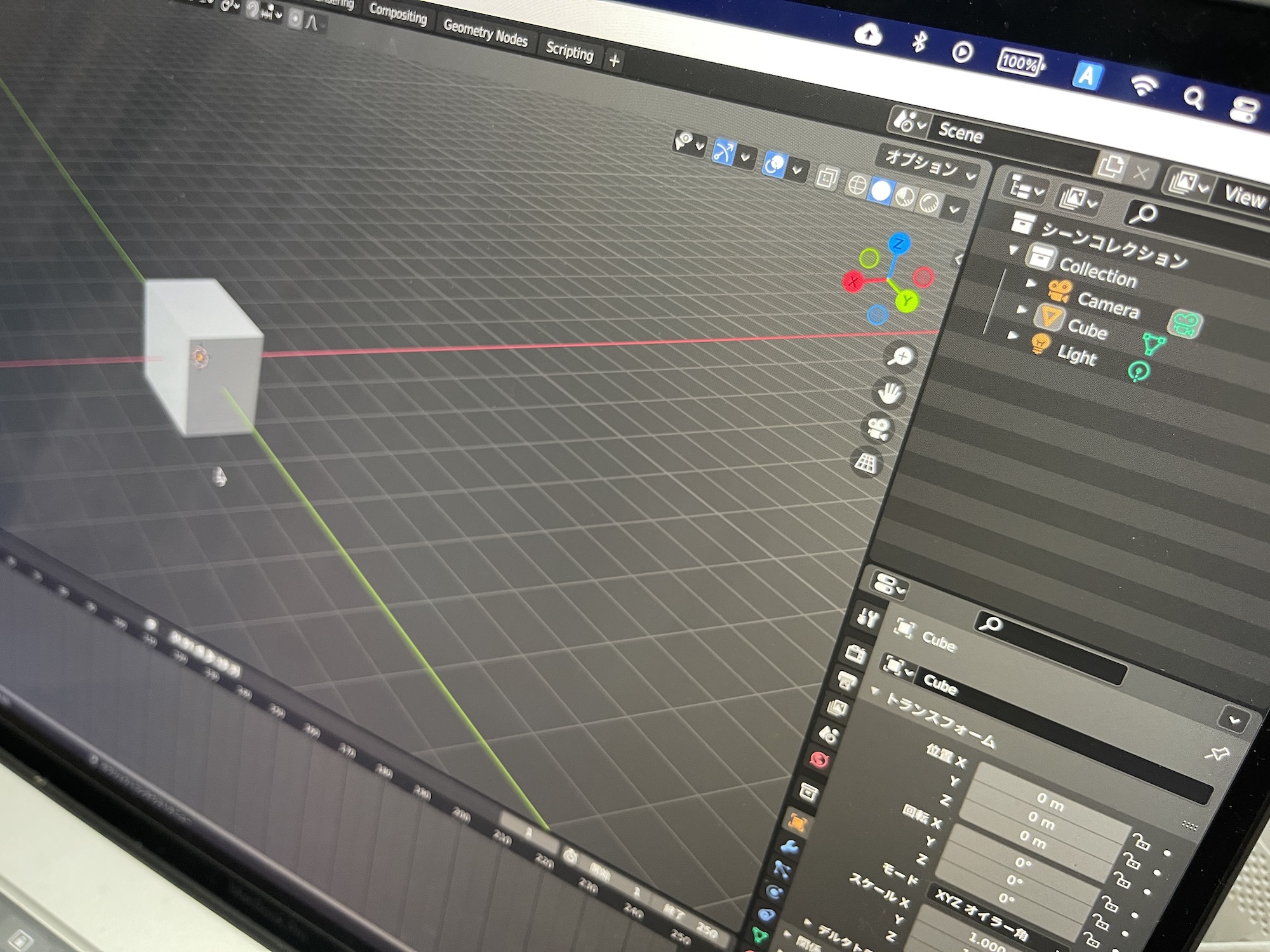The height and width of the screenshot is (952, 1270).
Task: Switch to Geometry Nodes workspace tab
Action: point(485,33)
